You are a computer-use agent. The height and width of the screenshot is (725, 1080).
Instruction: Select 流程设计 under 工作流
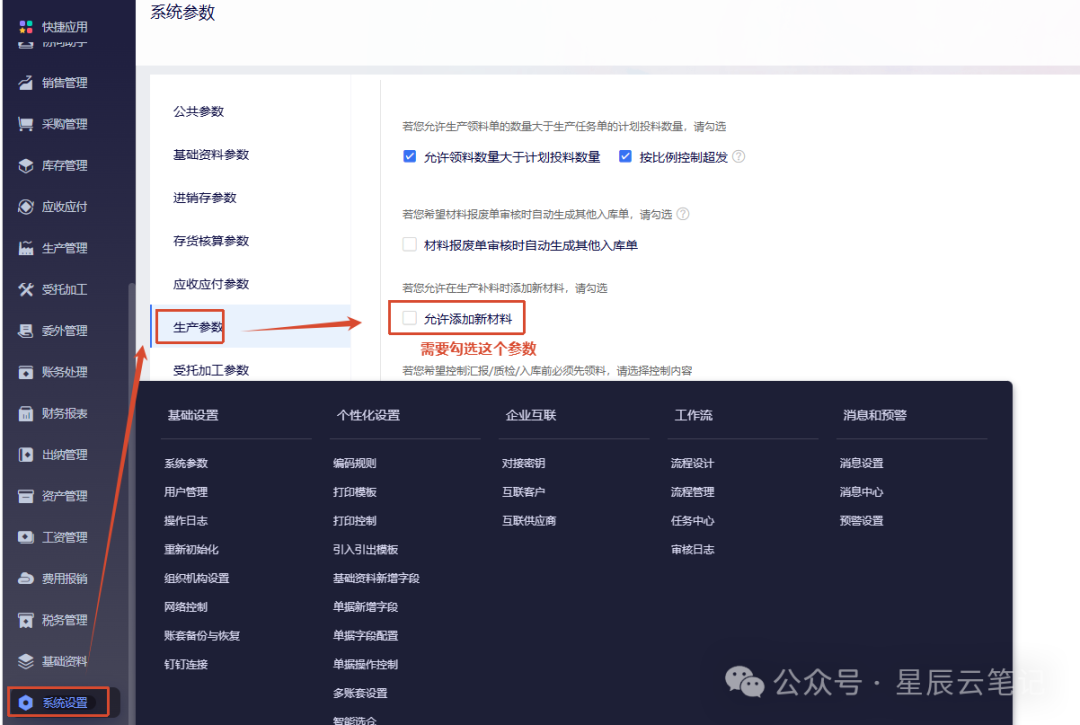[x=692, y=463]
